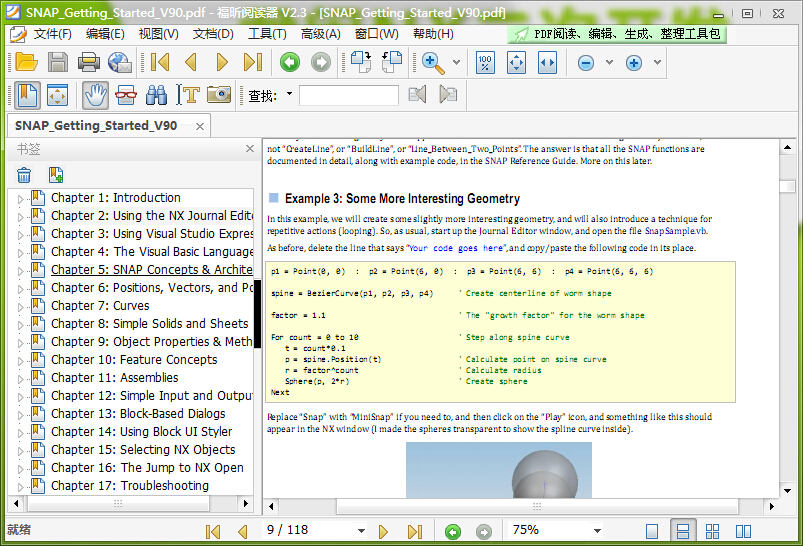
Task: Go to first page using toolbar
Action: [x=160, y=63]
